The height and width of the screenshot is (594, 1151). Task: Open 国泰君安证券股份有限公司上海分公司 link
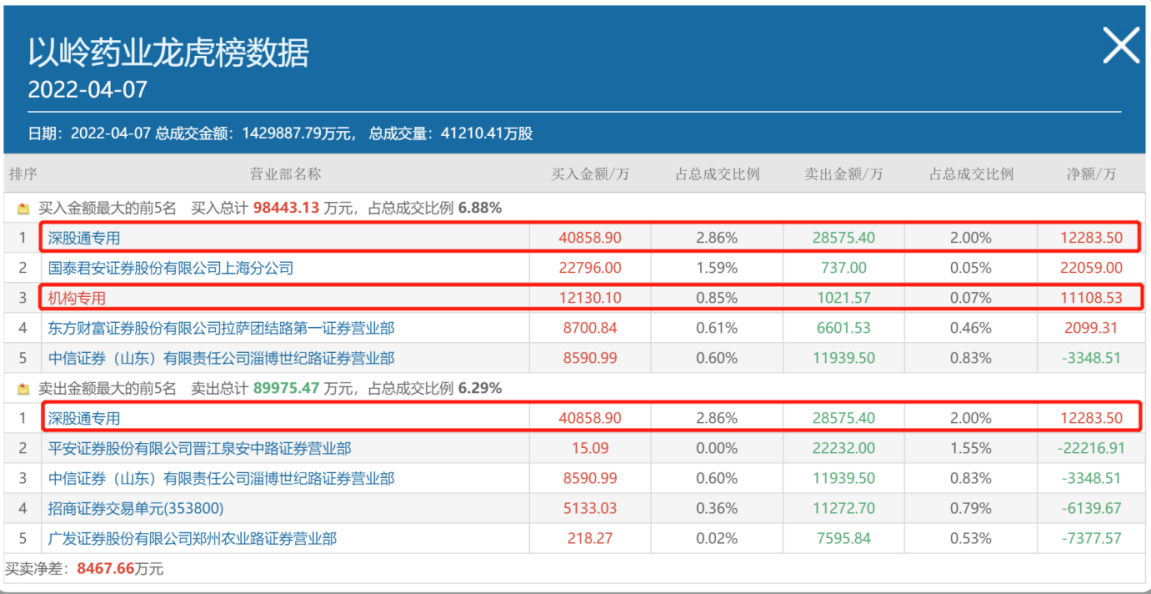(x=171, y=268)
